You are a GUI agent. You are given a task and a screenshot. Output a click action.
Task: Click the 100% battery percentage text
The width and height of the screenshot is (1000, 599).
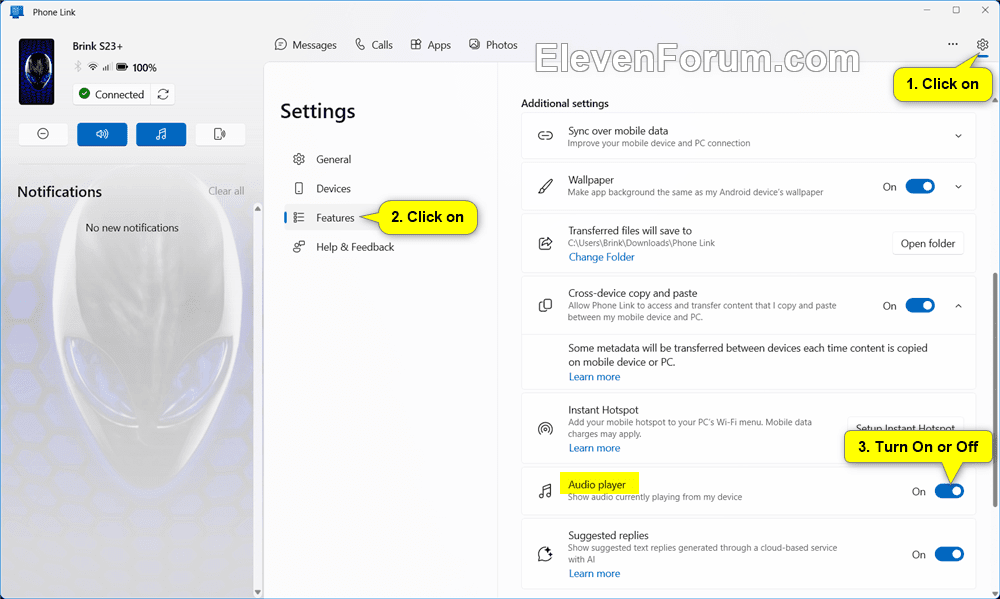[144, 68]
